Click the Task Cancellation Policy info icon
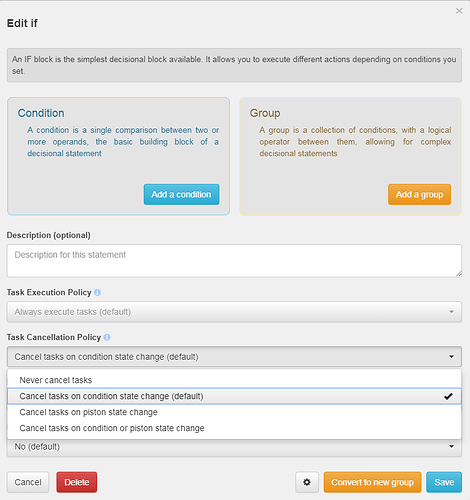The width and height of the screenshot is (470, 500). tap(107, 337)
